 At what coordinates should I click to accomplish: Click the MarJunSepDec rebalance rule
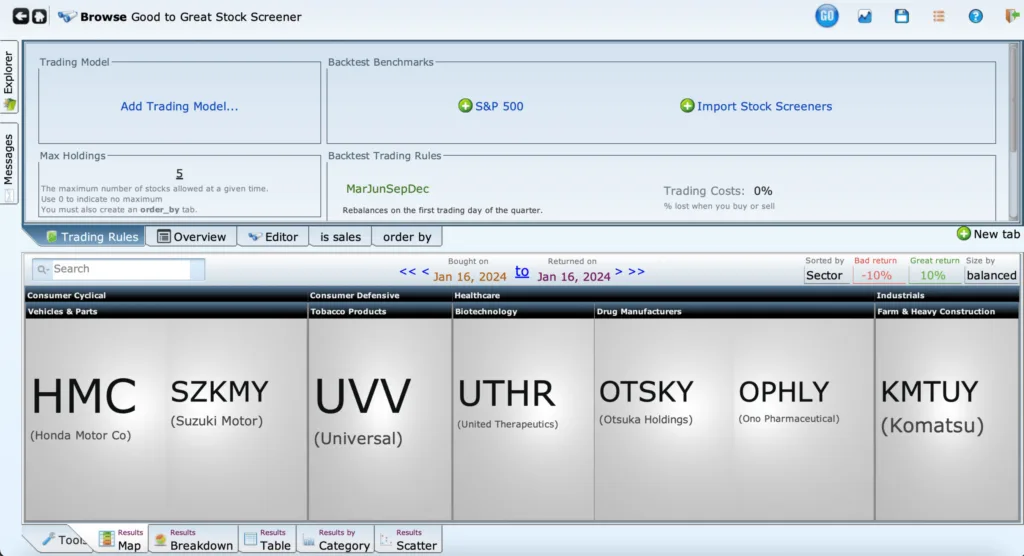[x=387, y=189]
